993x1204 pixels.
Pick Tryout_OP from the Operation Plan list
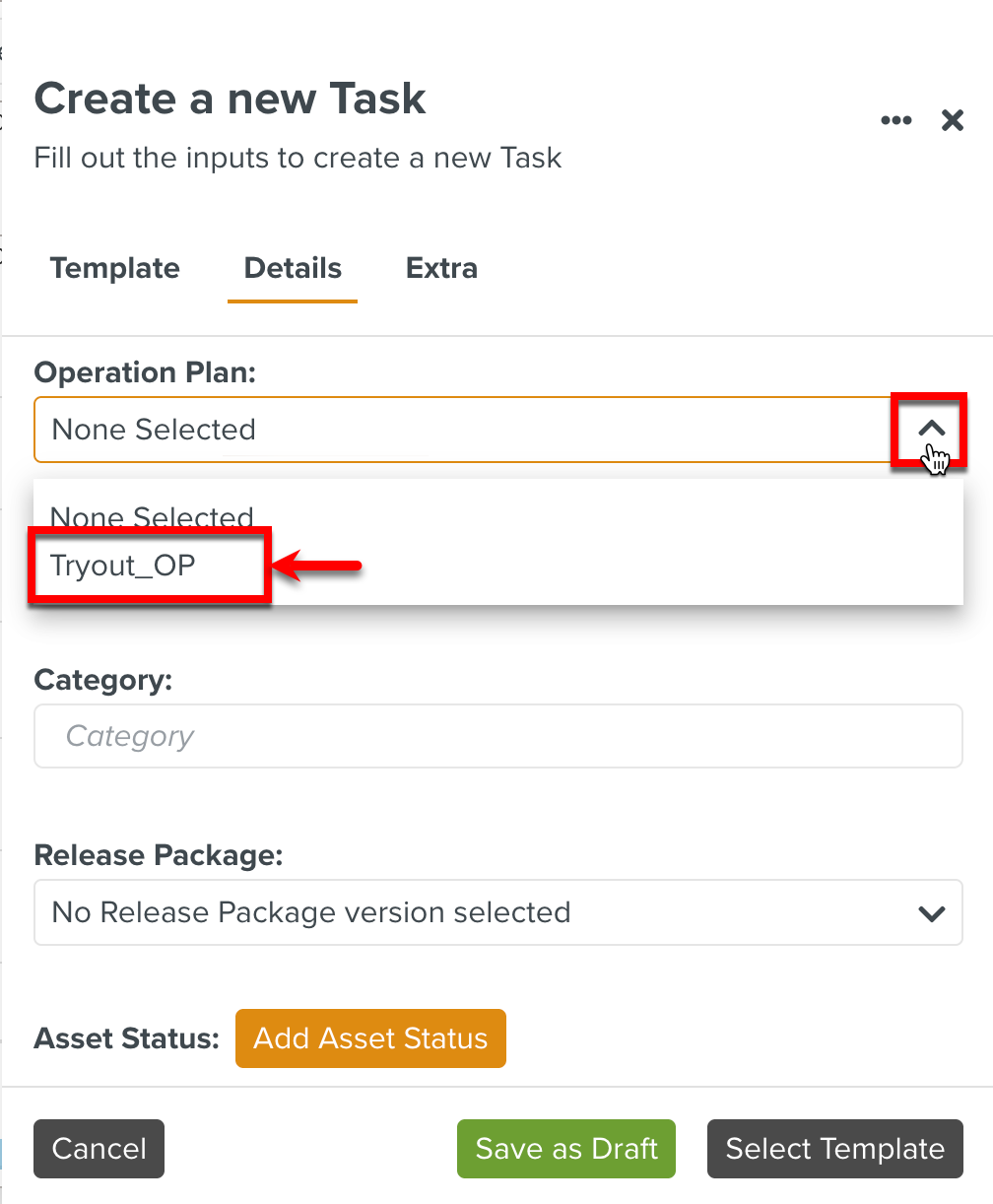pyautogui.click(x=123, y=566)
